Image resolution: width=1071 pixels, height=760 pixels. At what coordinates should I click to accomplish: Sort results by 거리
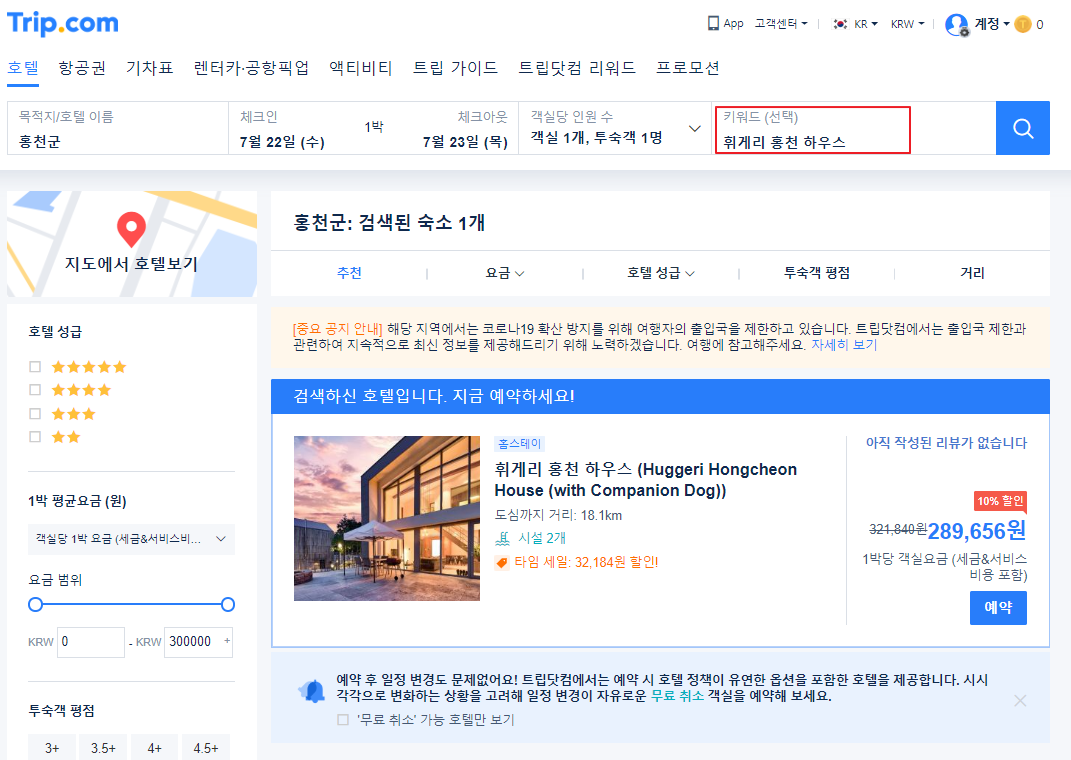click(972, 273)
